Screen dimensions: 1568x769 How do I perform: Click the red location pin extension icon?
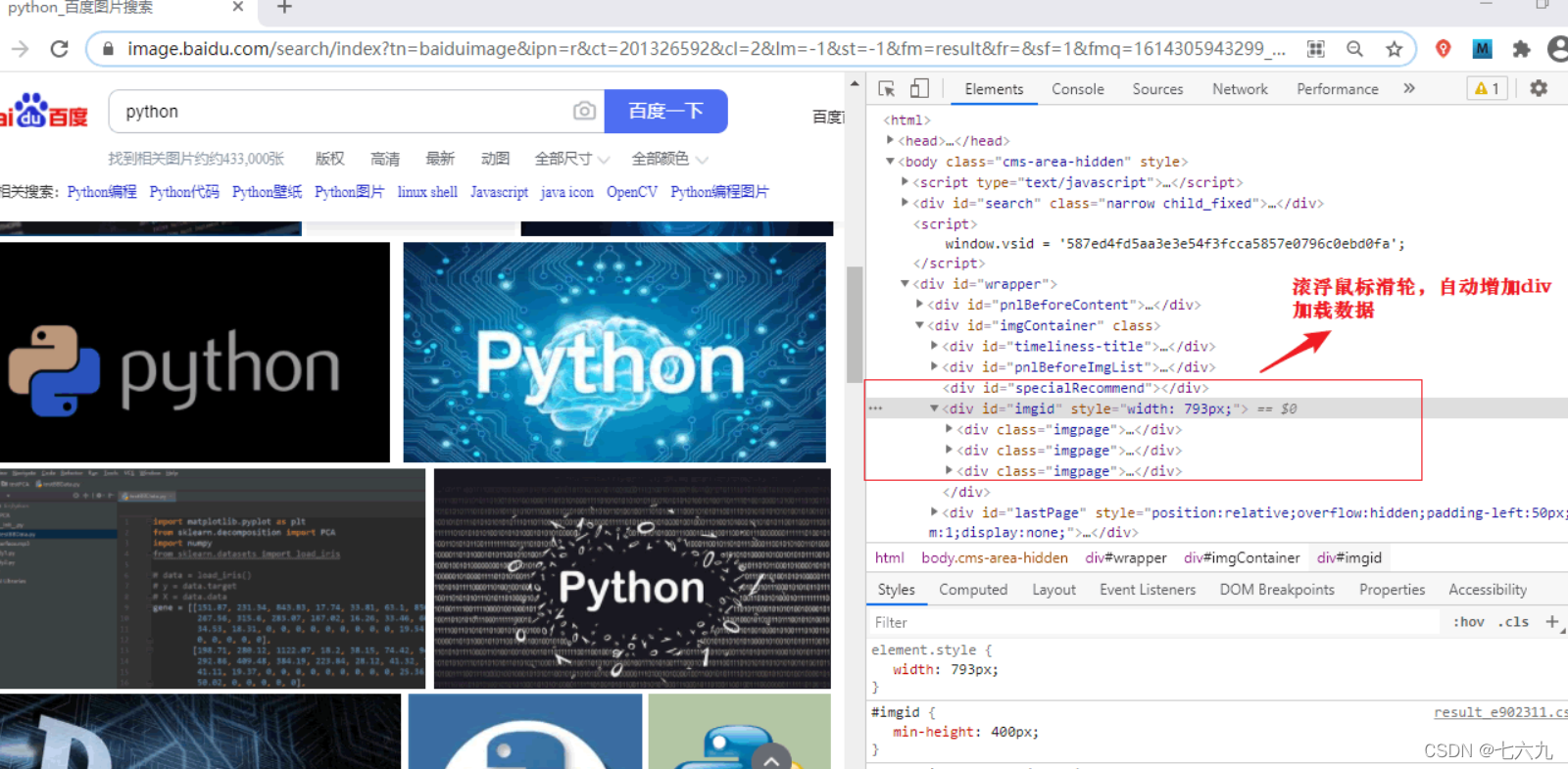click(1443, 49)
